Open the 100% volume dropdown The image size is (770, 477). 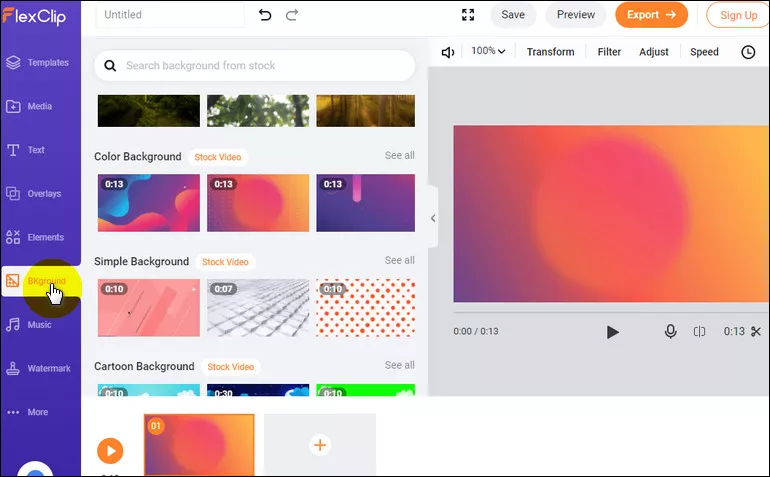(488, 51)
